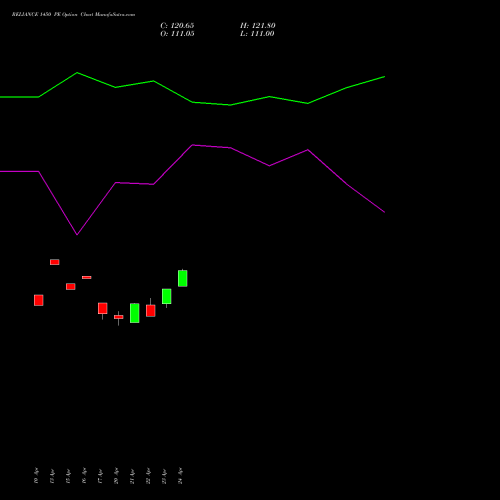Click the close price value C: 120.65
Screen dimensions: 500x500
[177, 26]
